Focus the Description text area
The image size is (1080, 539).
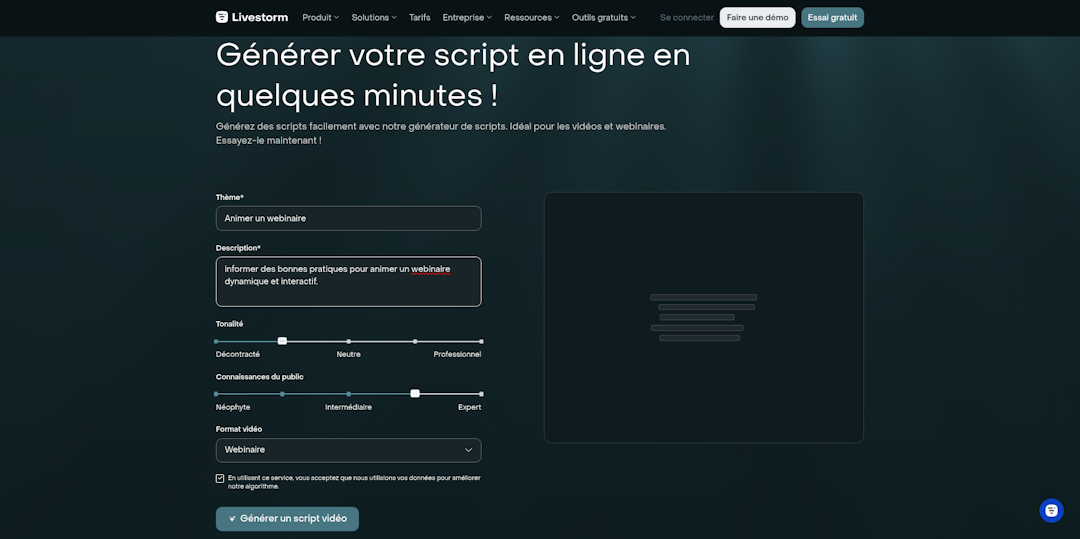click(x=349, y=282)
